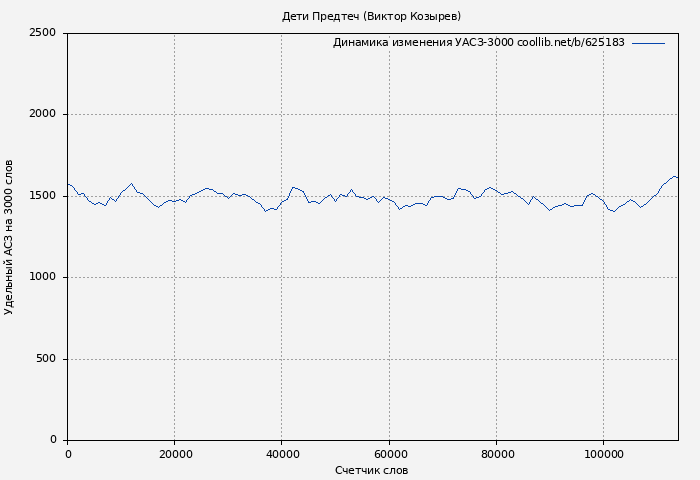The image size is (700, 480).
Task: Click the 1000 Y-axis tick label
Action: 42,277
